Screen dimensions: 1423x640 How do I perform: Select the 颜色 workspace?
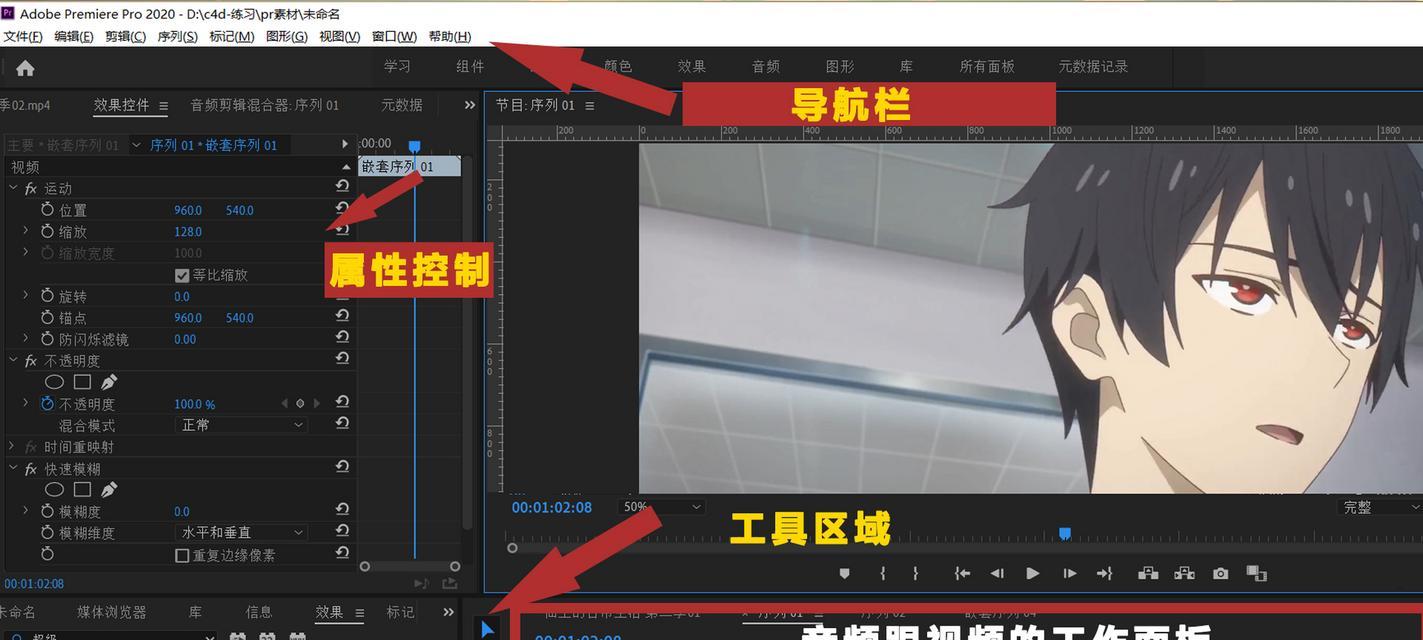618,66
